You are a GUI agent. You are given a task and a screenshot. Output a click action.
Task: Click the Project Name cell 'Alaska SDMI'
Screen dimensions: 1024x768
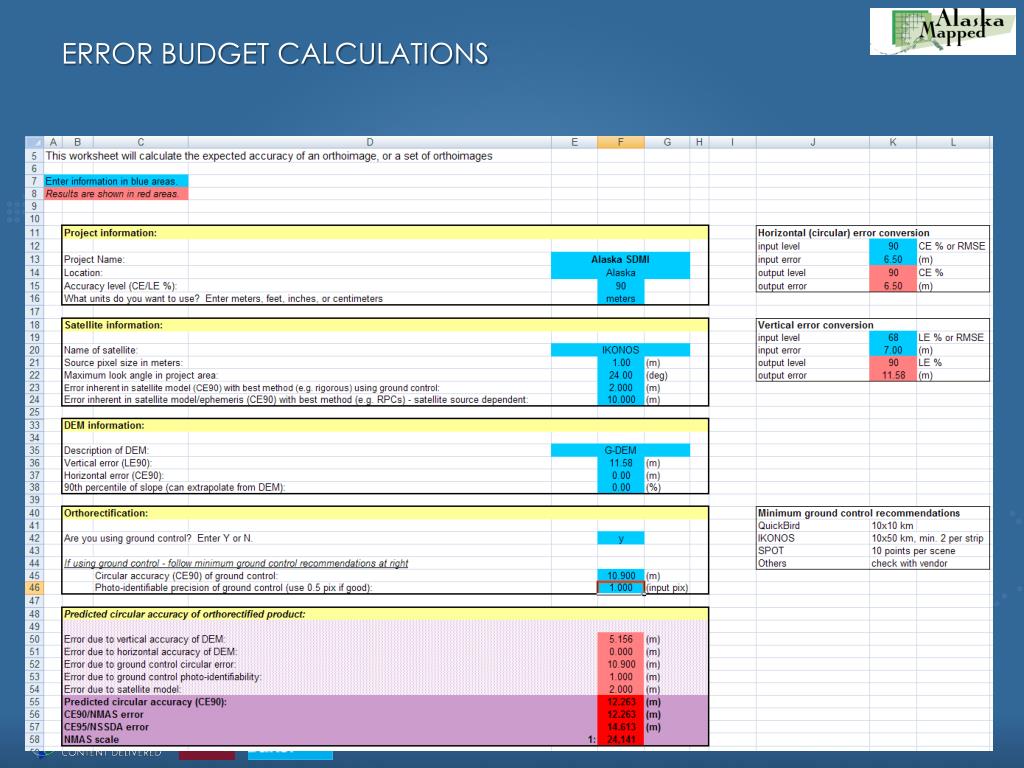(x=620, y=259)
